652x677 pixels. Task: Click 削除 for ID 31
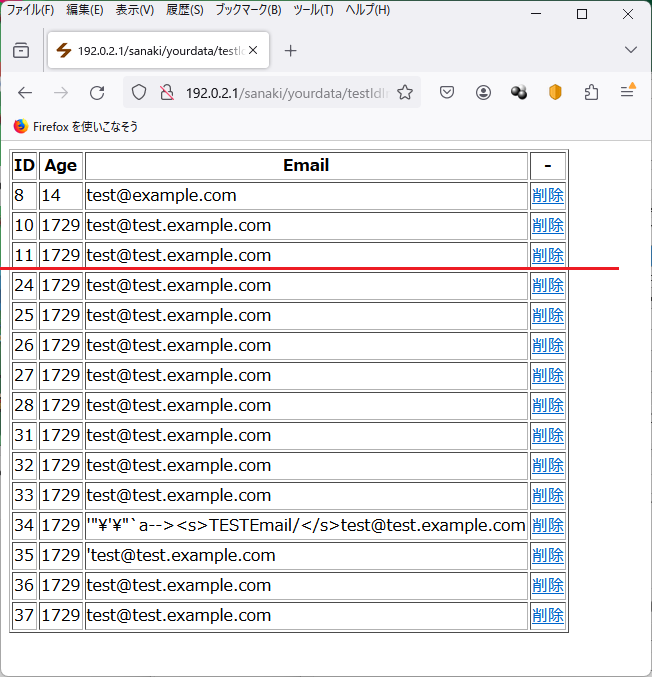[x=548, y=435]
